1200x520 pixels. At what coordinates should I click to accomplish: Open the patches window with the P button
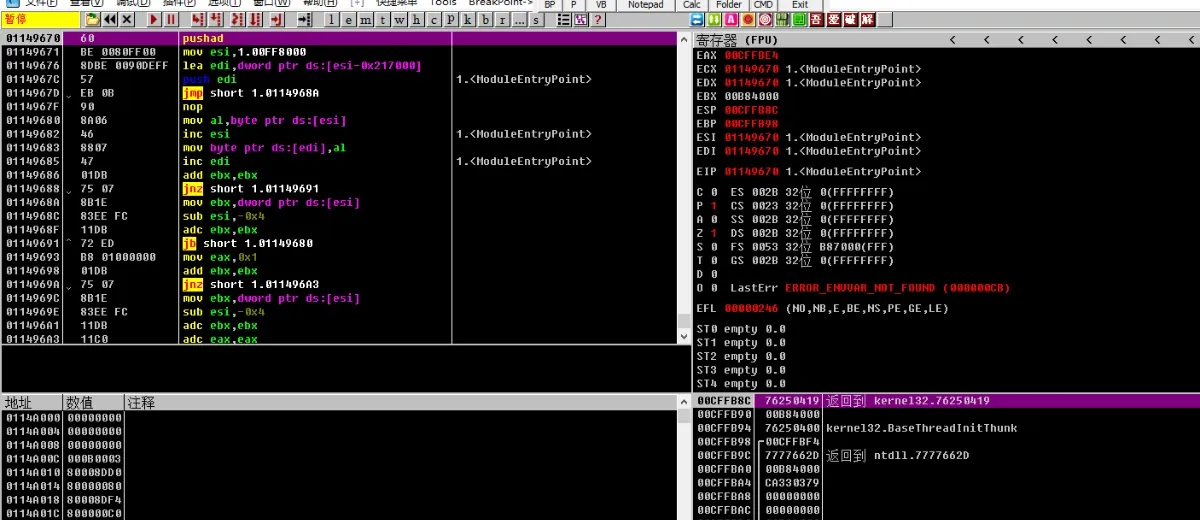(x=451, y=19)
